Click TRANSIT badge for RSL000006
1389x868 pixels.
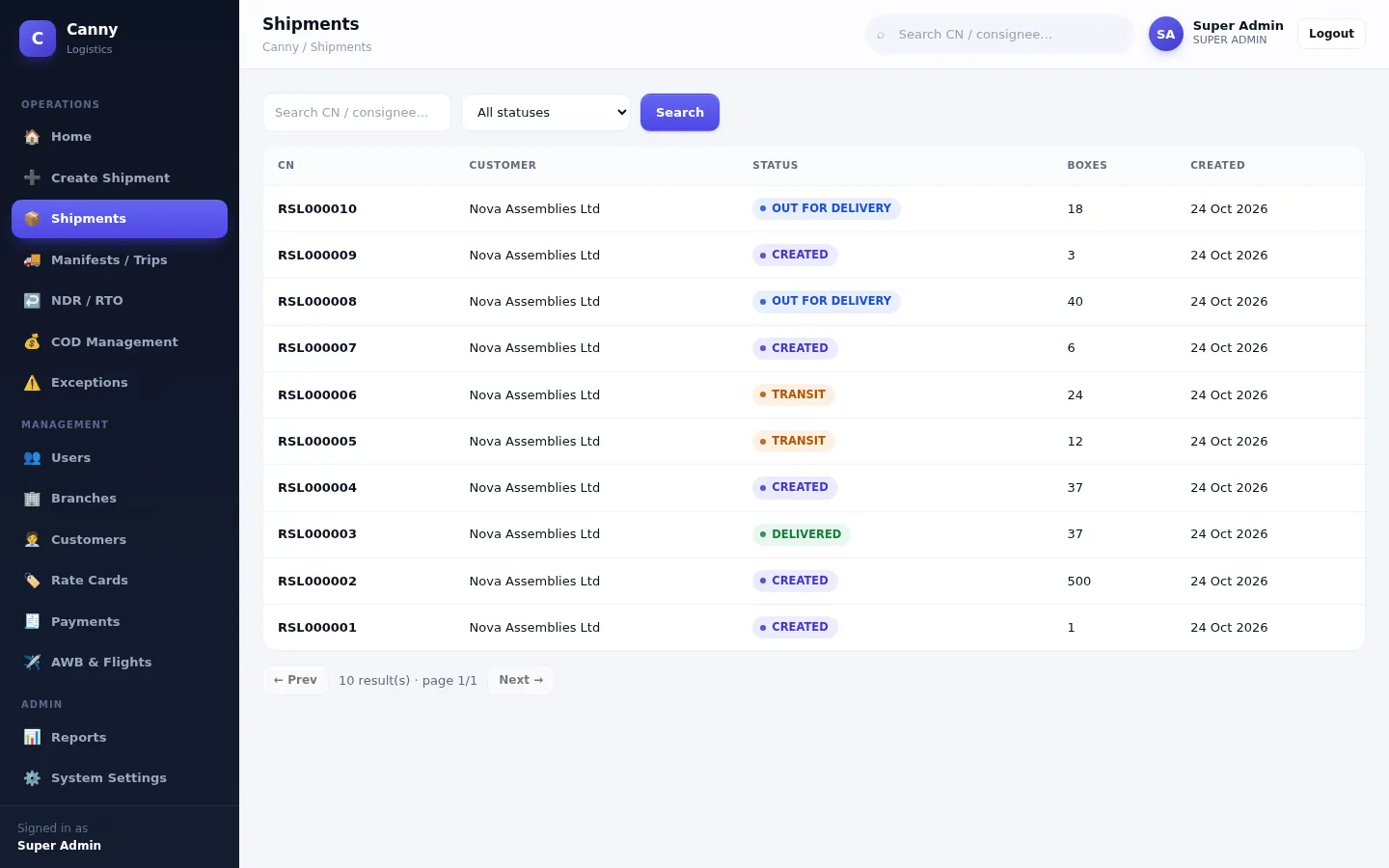[x=794, y=394]
